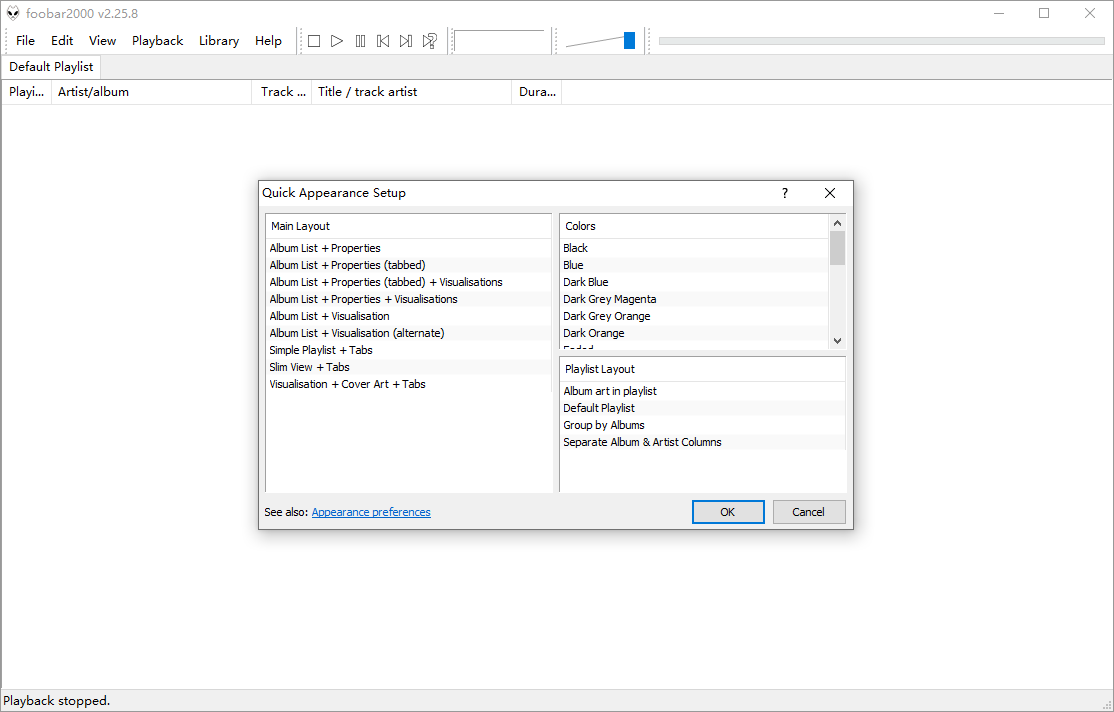1114x712 pixels.
Task: Select Album art in playlist layout
Action: [613, 390]
